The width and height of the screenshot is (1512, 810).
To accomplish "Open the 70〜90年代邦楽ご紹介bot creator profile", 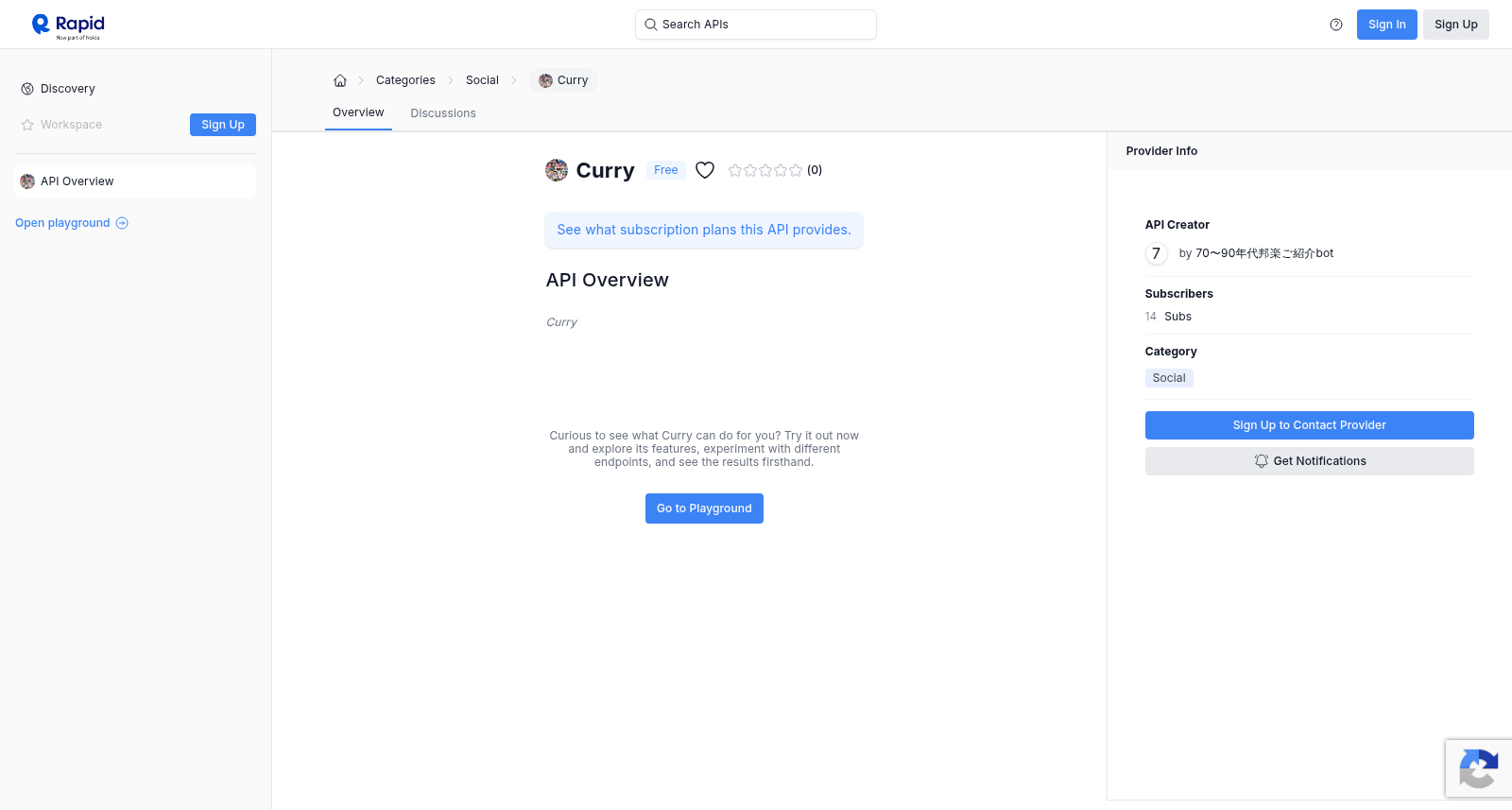I will tap(1264, 253).
